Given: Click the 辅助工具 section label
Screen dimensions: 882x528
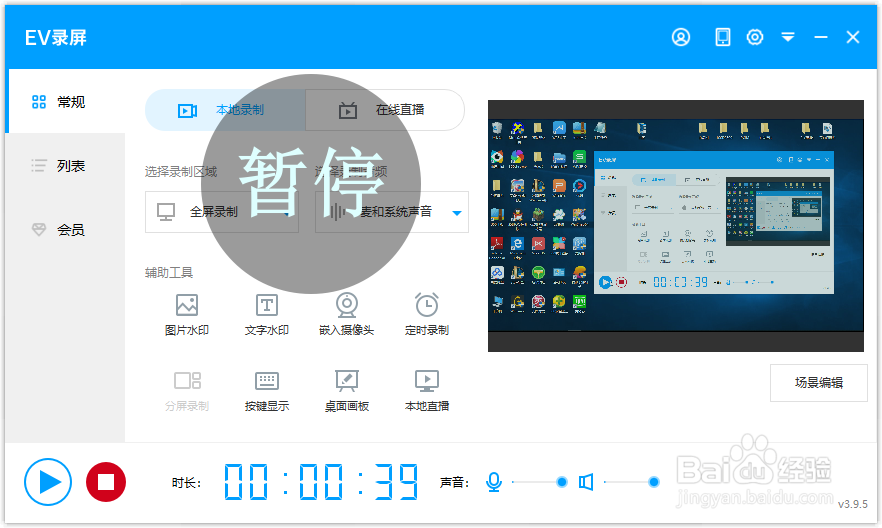Looking at the screenshot, I should 169,273.
